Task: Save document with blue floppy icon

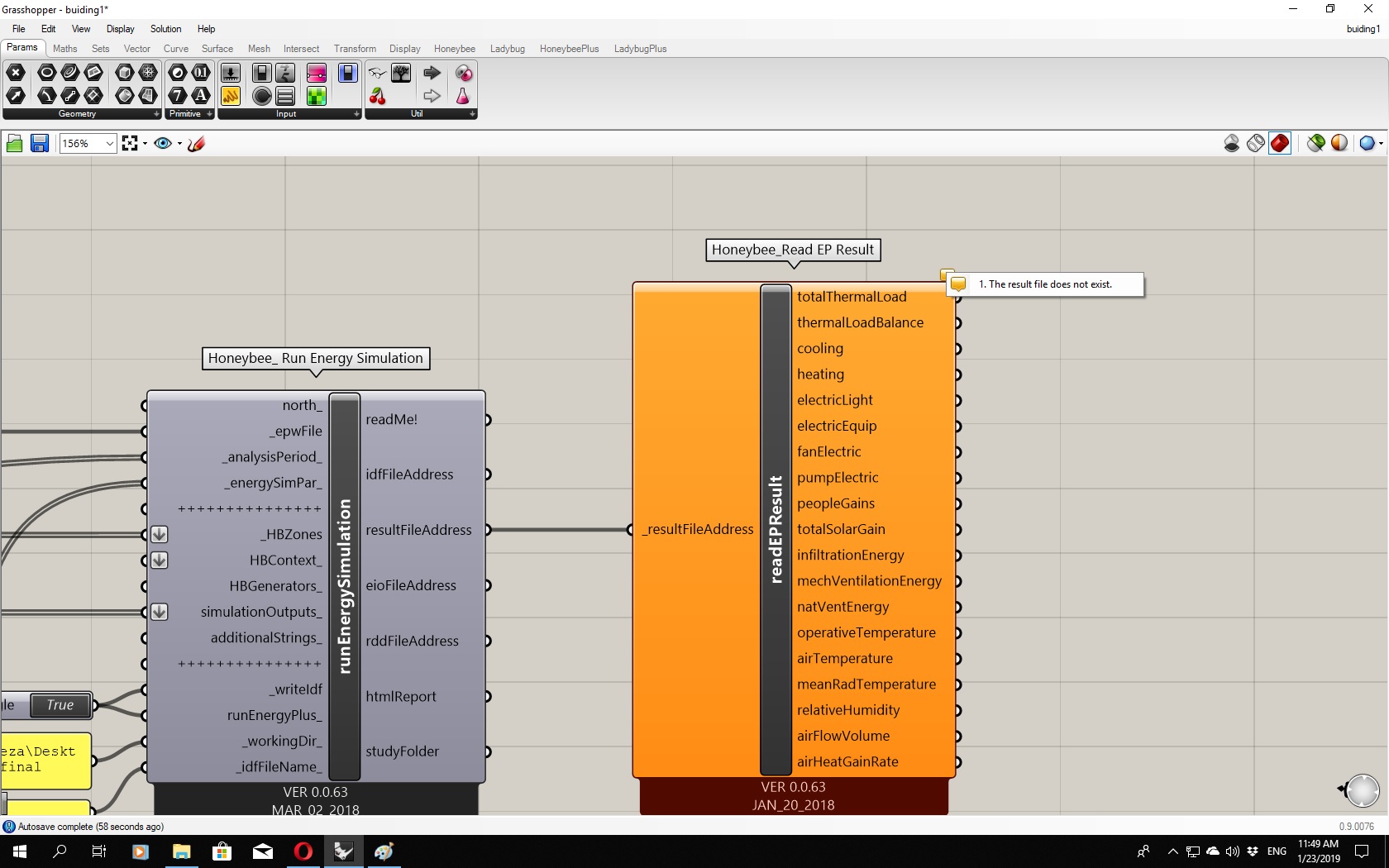Action: point(39,144)
